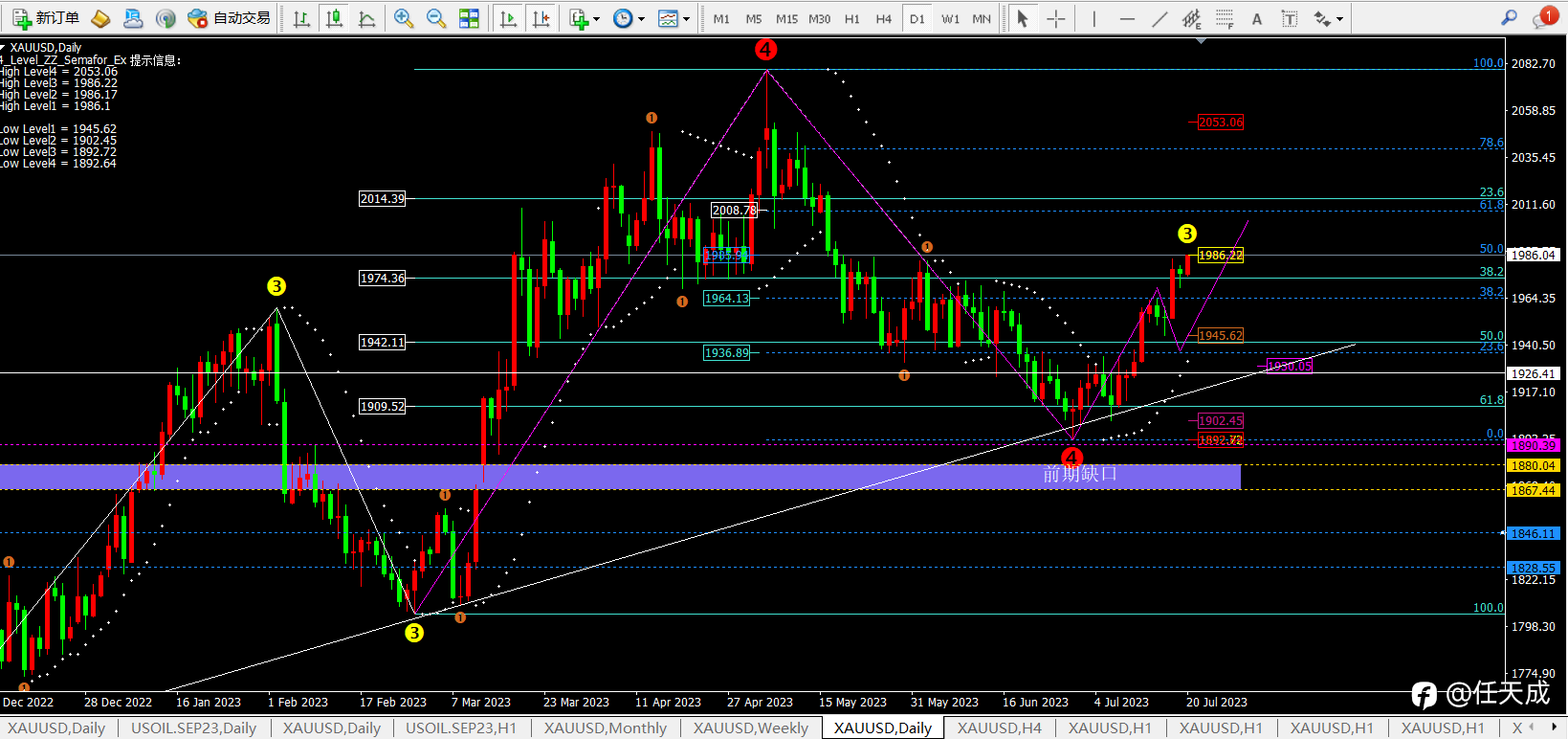Screen dimensions: 1568x739
Task: Switch to USOIL.SEP23,Daily tab
Action: 193,728
